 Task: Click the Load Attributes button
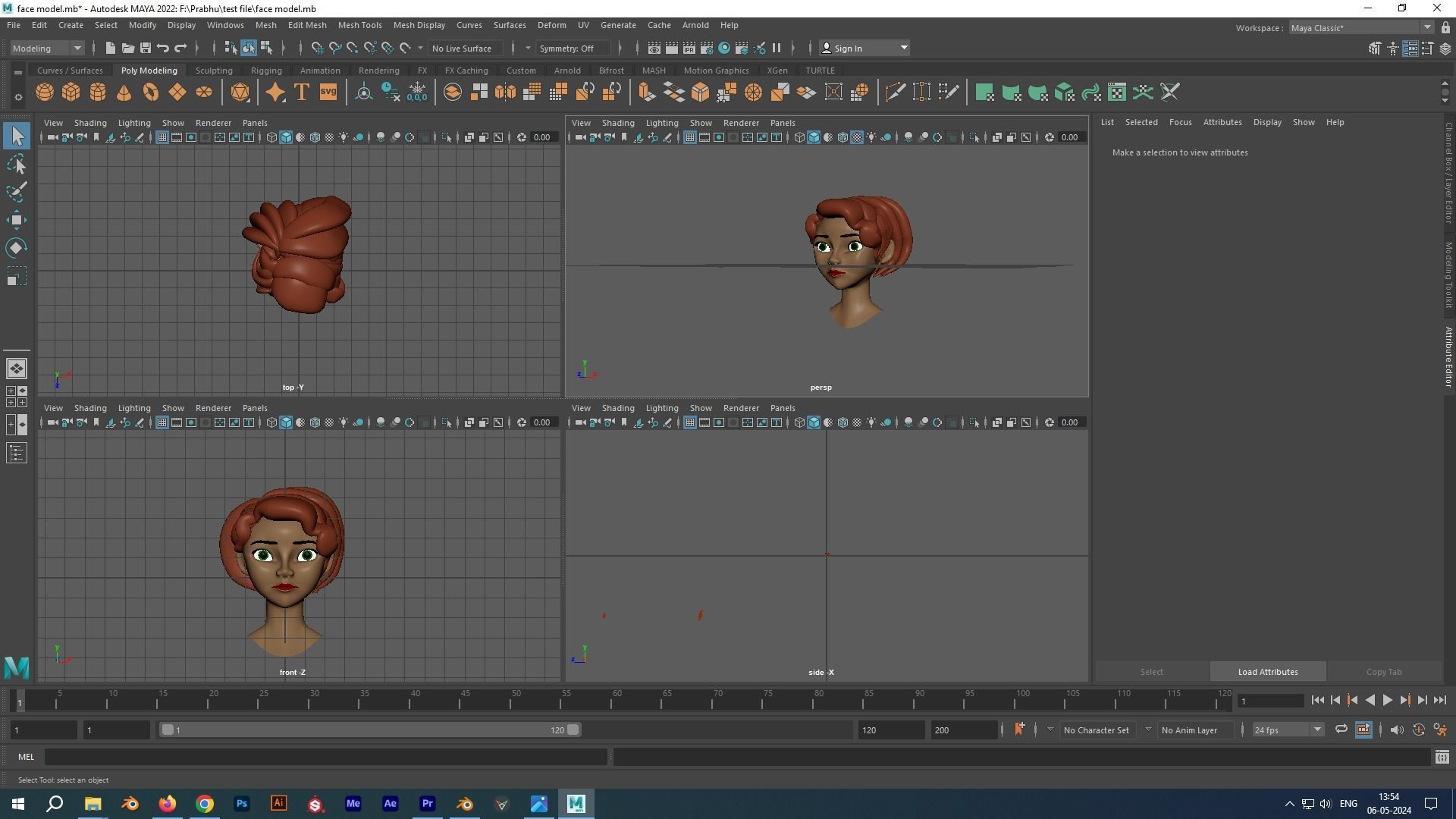(x=1268, y=672)
